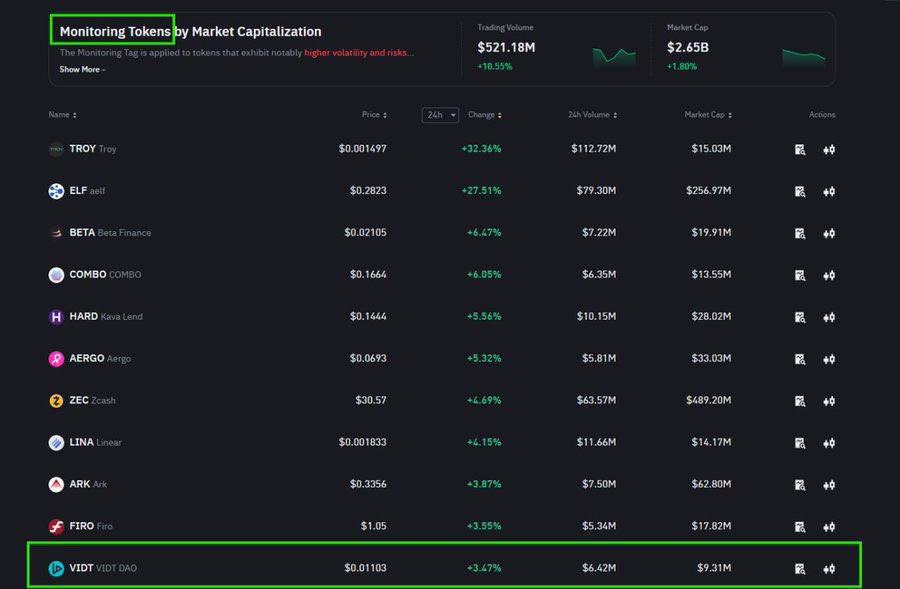Open the detail icon in the BETA row
This screenshot has height=589, width=900.
coord(800,234)
